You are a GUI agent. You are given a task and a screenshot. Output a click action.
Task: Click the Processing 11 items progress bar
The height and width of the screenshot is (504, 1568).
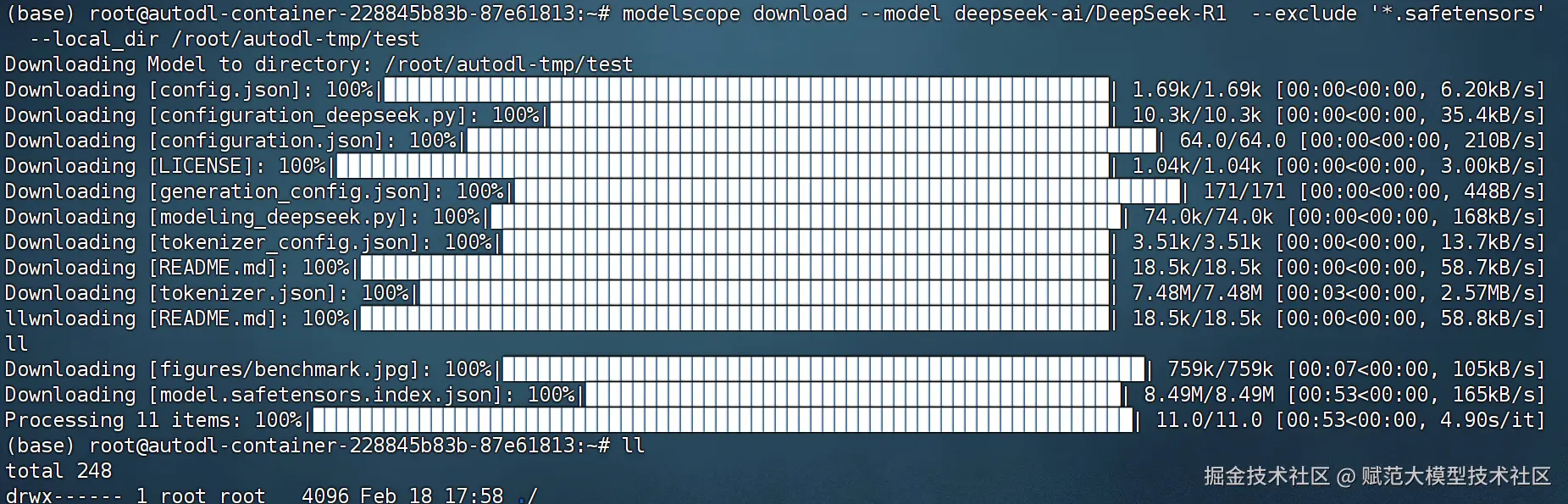coord(722,420)
